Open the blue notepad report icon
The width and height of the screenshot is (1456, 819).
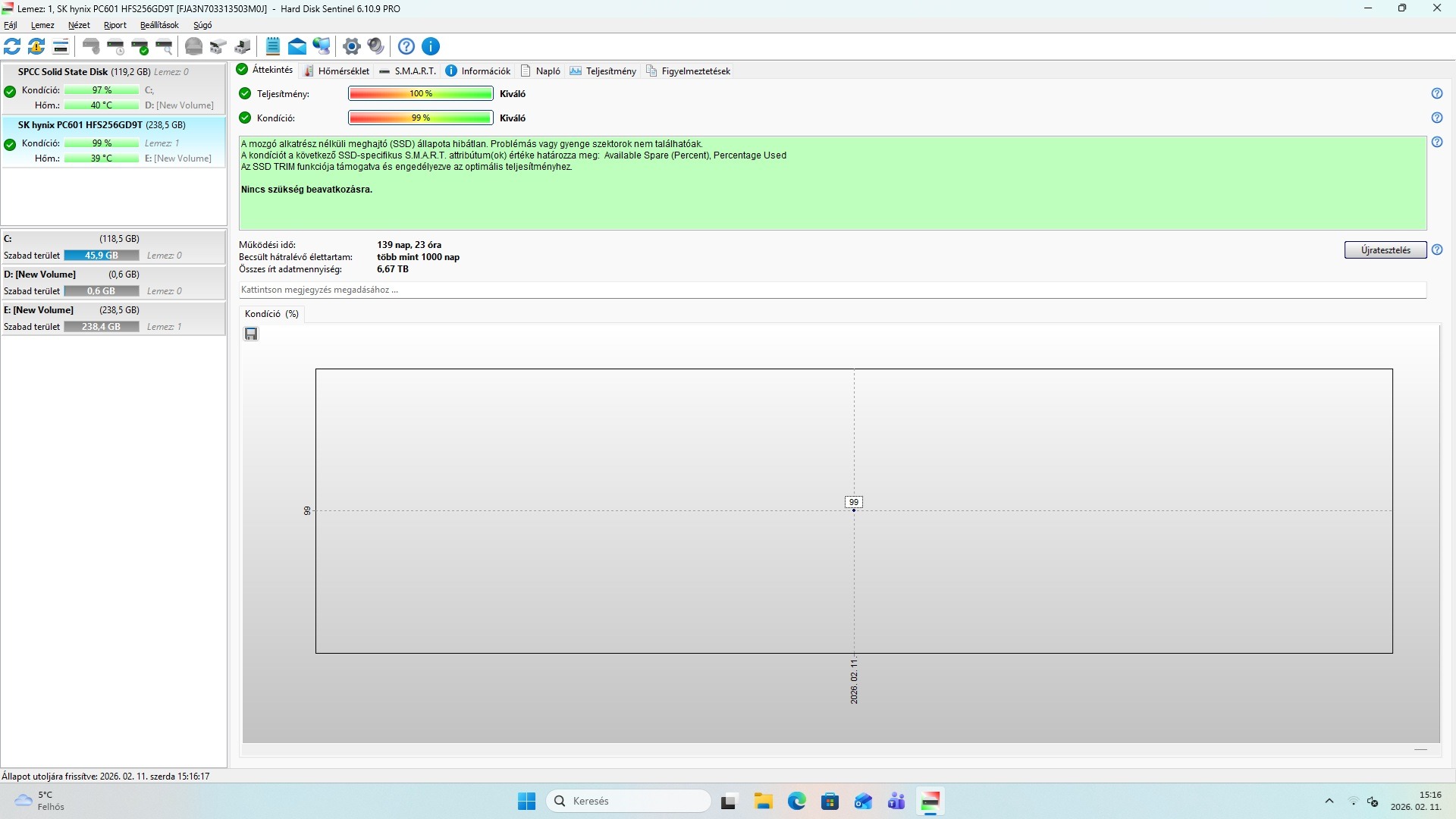click(273, 46)
